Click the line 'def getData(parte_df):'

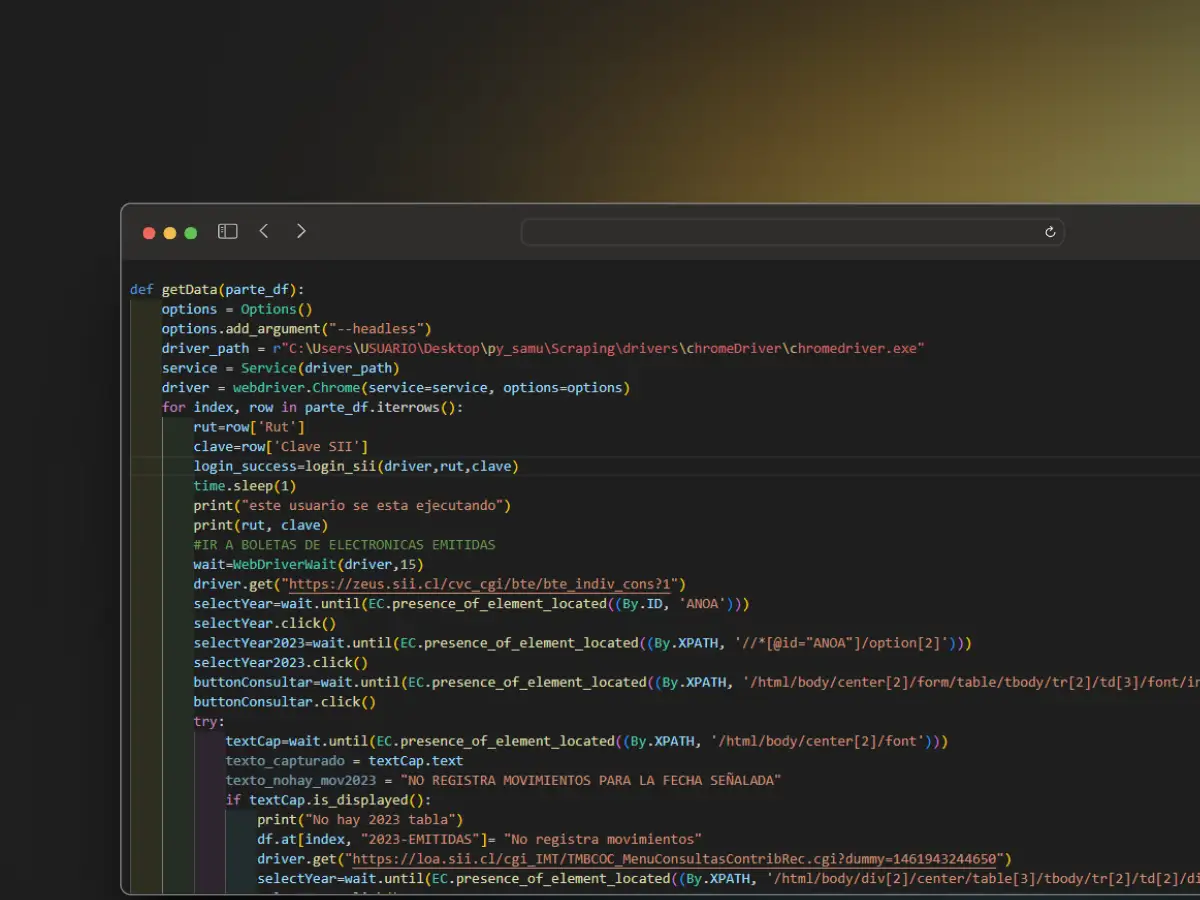[217, 290]
